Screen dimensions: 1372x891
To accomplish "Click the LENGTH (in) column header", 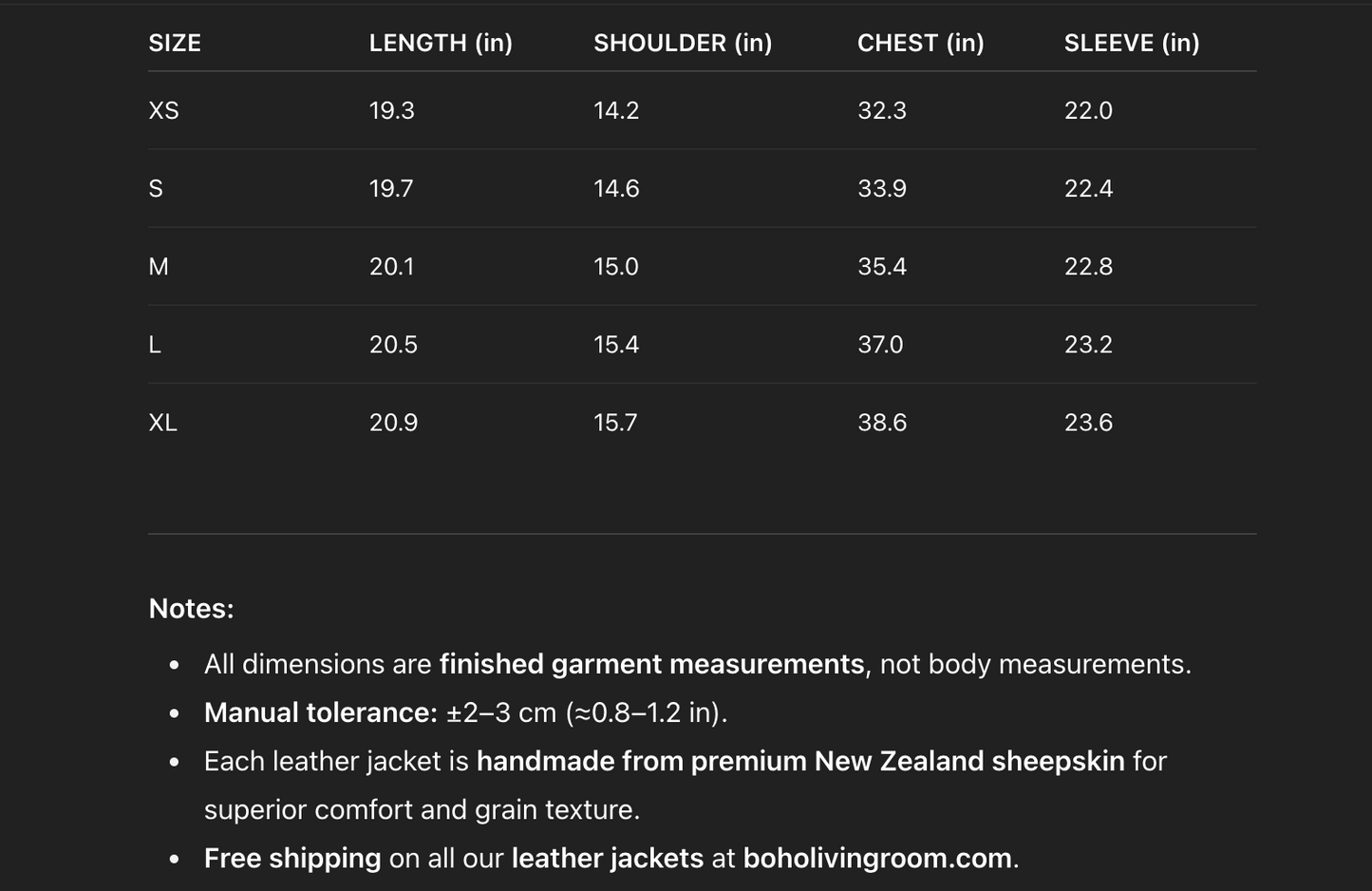I will pos(441,43).
